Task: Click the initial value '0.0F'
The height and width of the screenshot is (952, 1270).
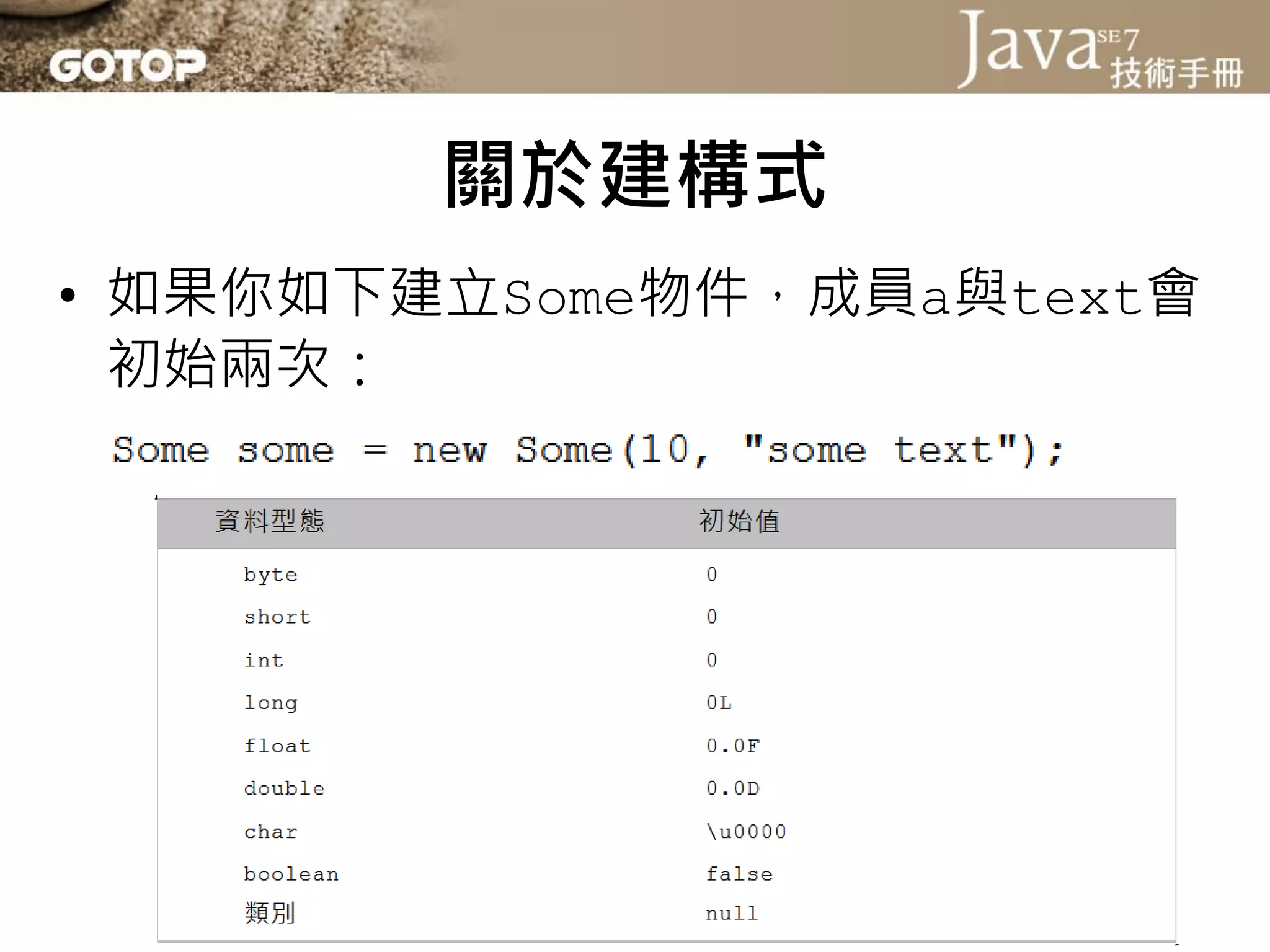Action: pyautogui.click(x=732, y=746)
